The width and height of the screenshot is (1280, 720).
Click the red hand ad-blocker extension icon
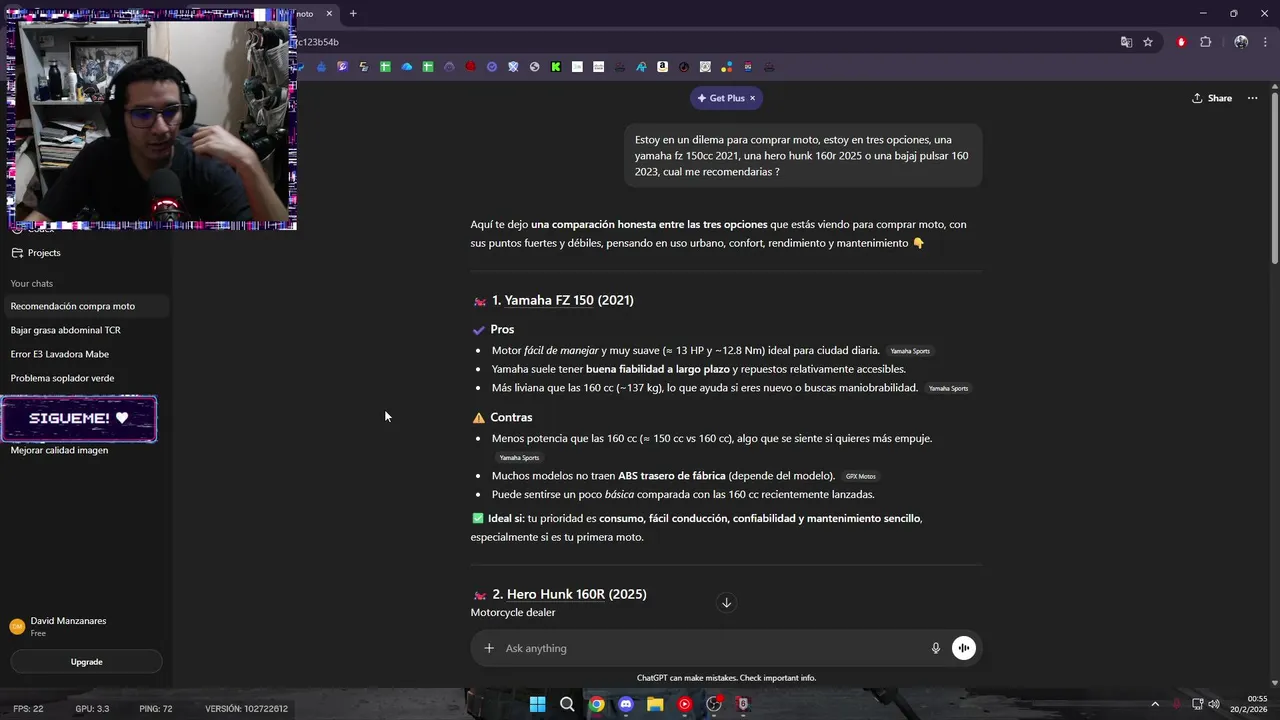[1181, 42]
